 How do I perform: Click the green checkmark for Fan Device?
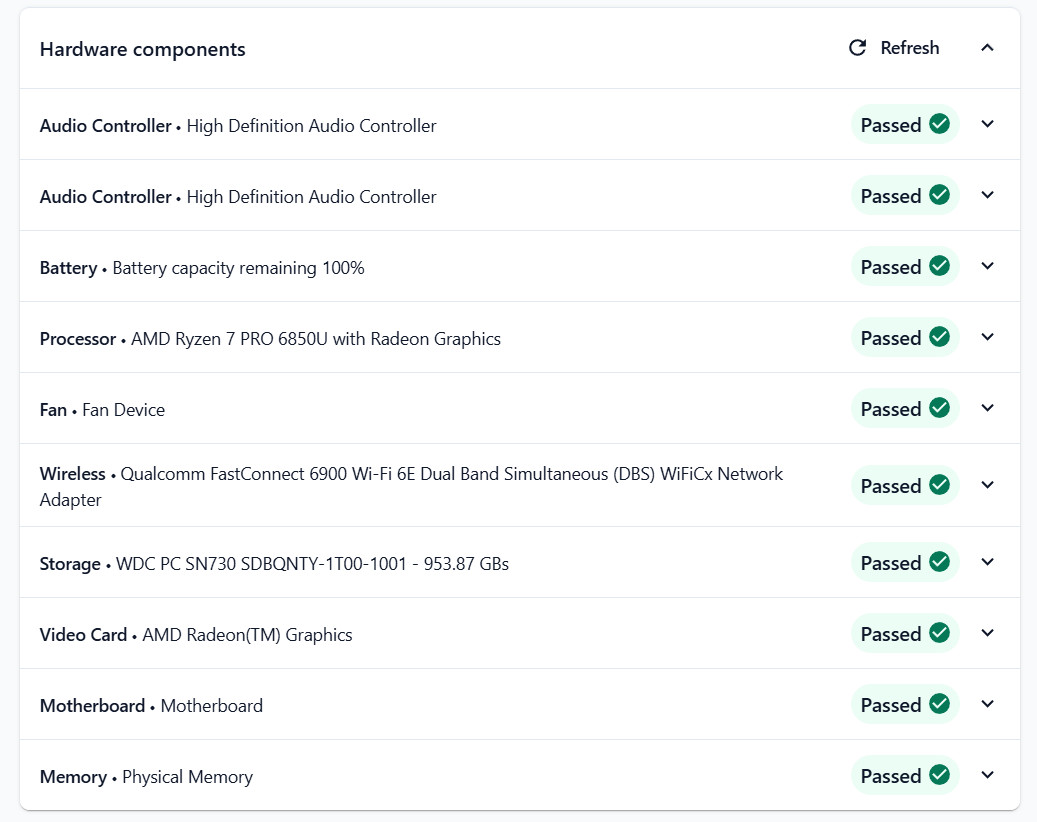[939, 407]
